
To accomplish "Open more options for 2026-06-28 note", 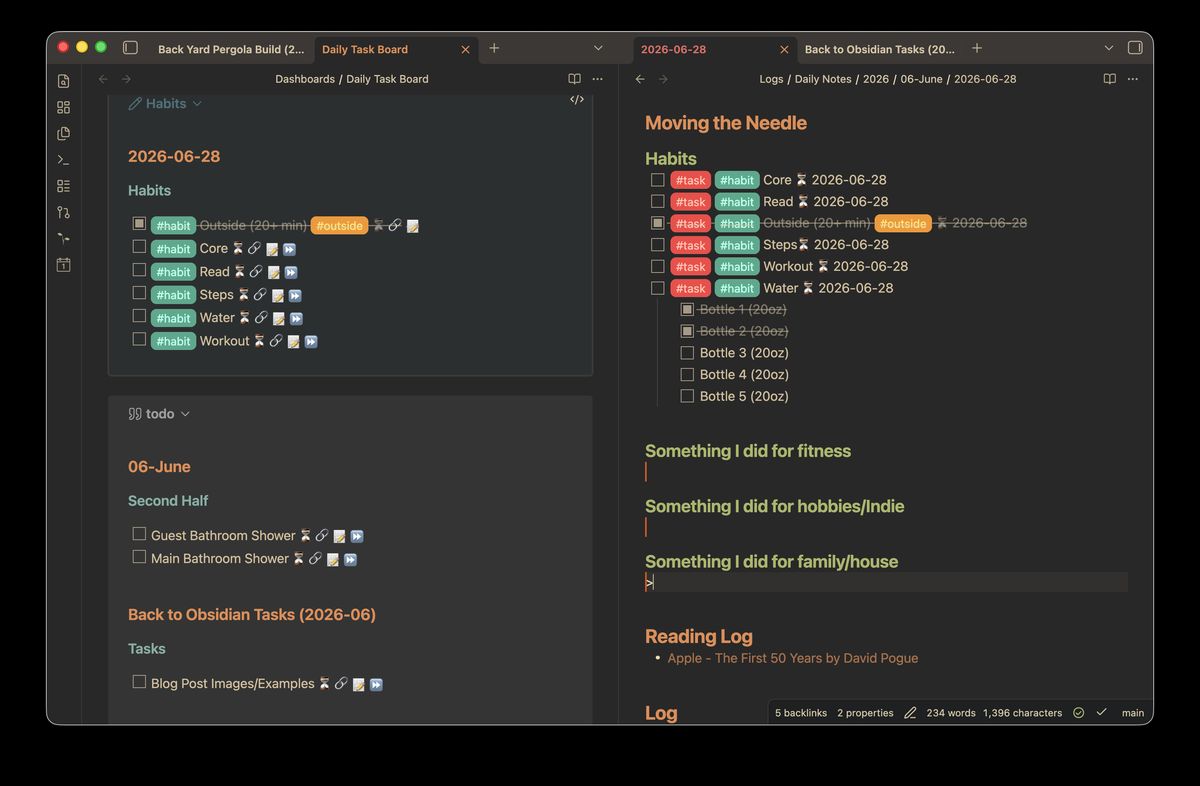I will (x=1134, y=79).
